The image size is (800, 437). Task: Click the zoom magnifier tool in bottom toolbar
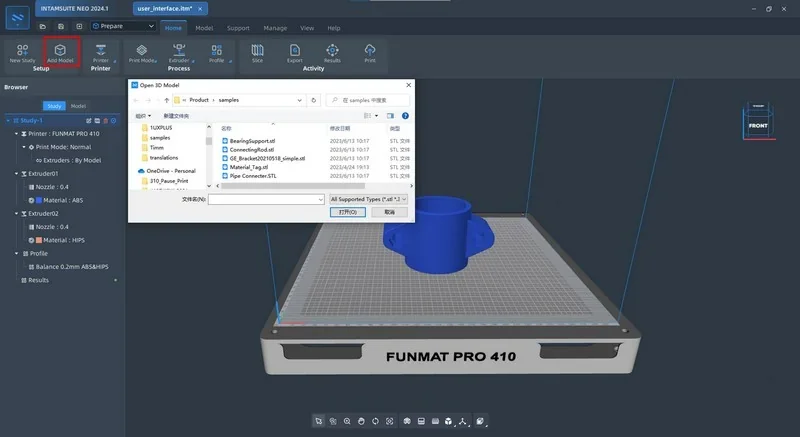(x=347, y=421)
